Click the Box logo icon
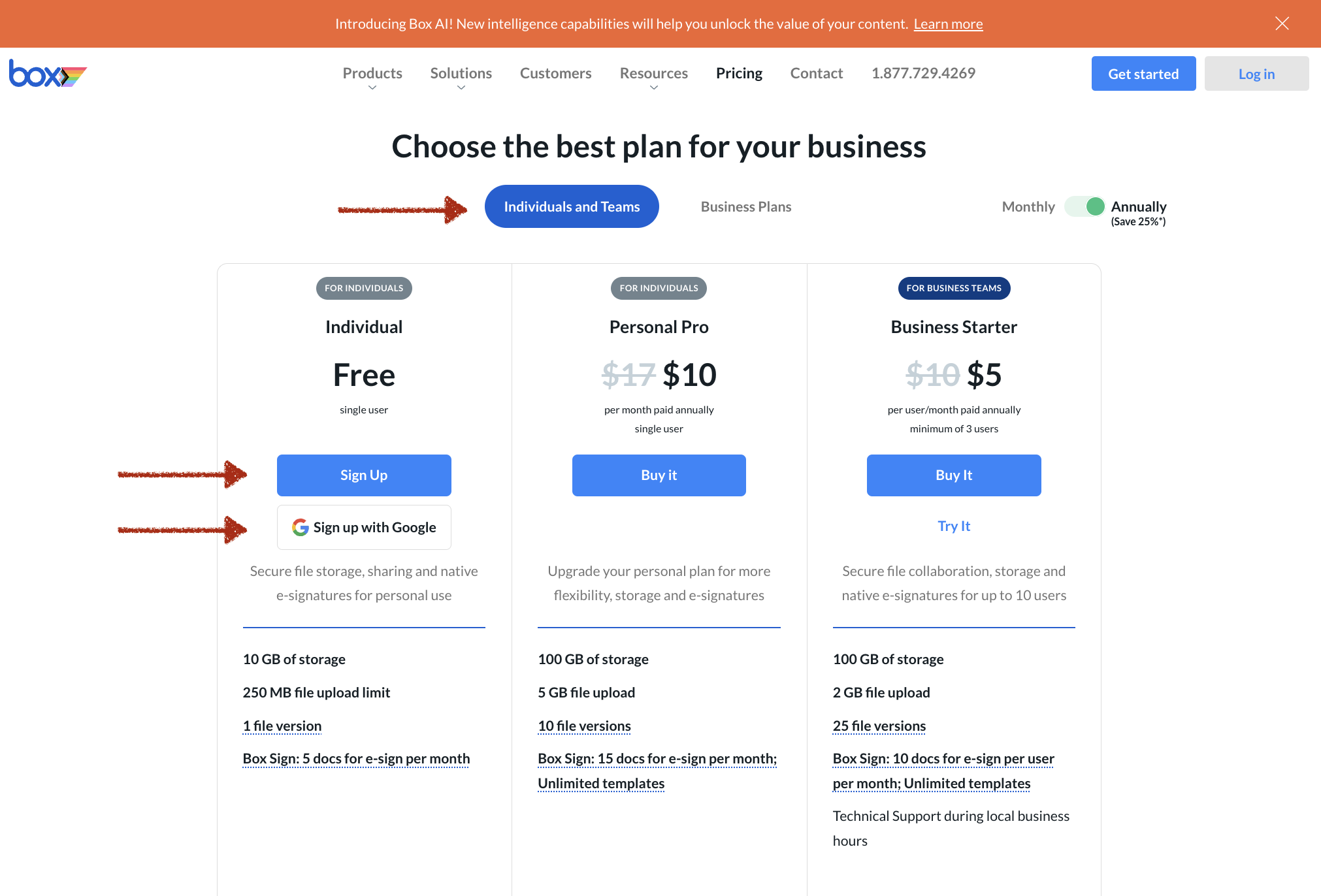The image size is (1321, 896). [x=47, y=74]
